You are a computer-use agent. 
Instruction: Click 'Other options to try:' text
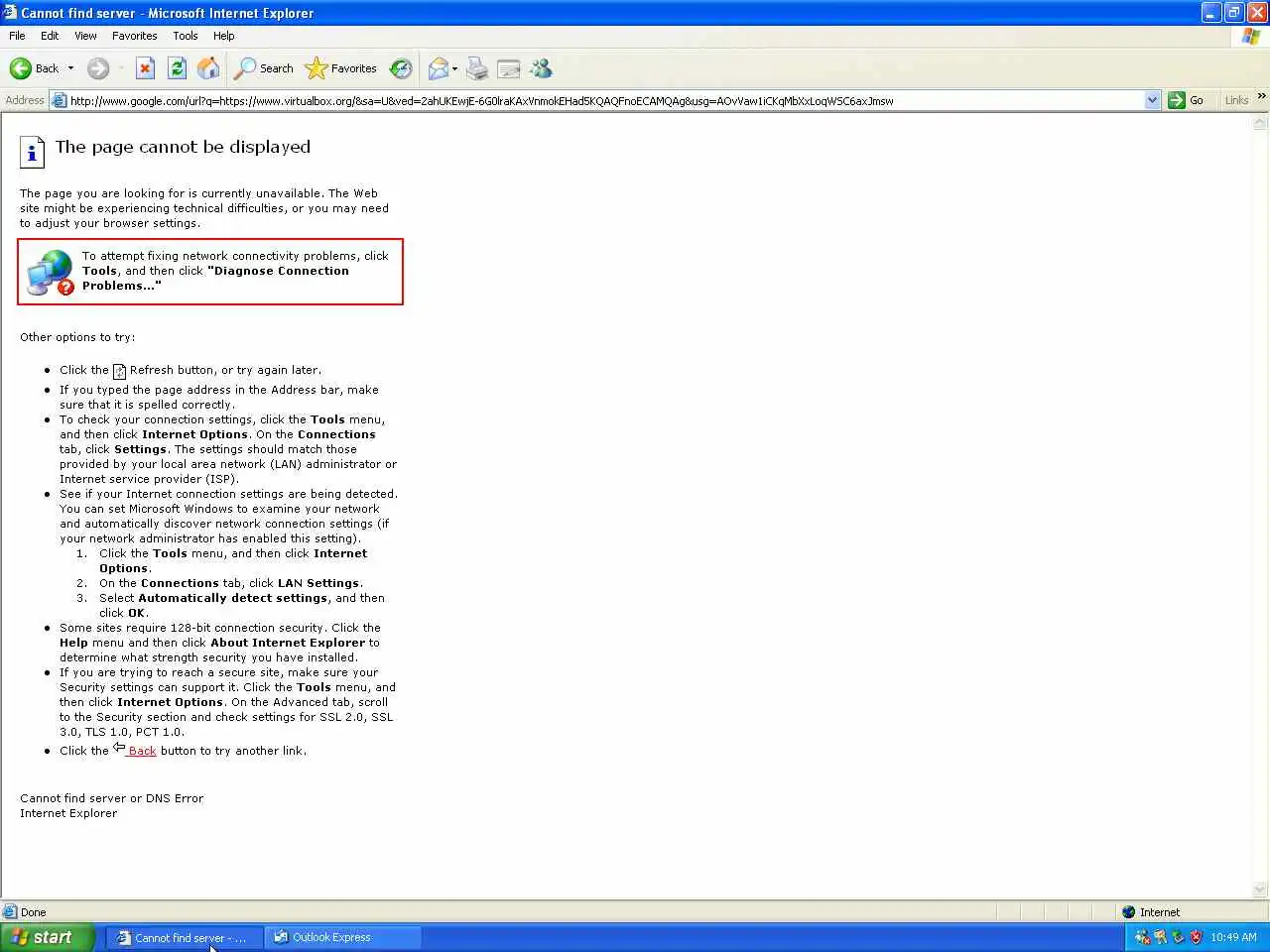click(77, 337)
